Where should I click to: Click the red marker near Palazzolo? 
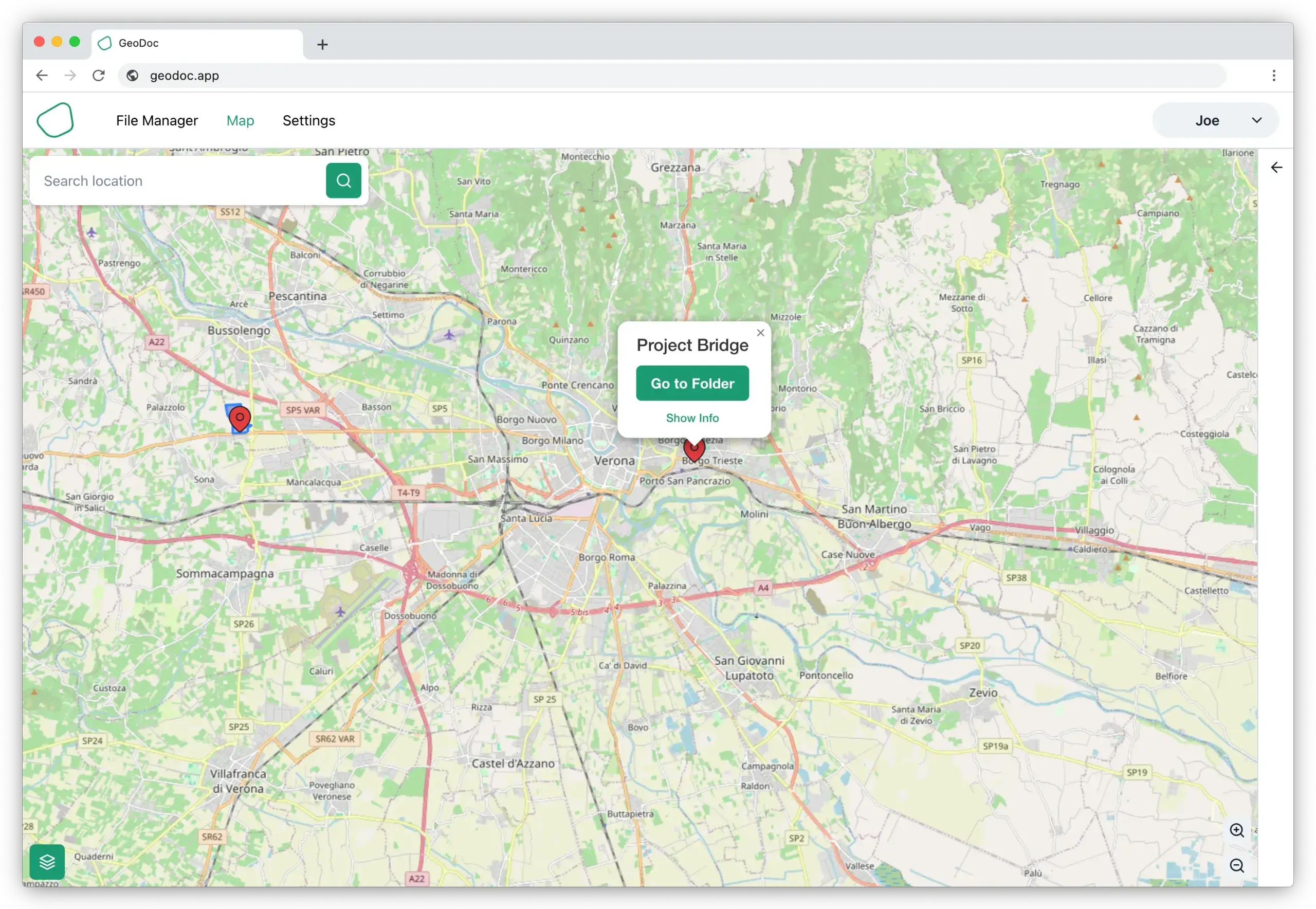(x=240, y=419)
